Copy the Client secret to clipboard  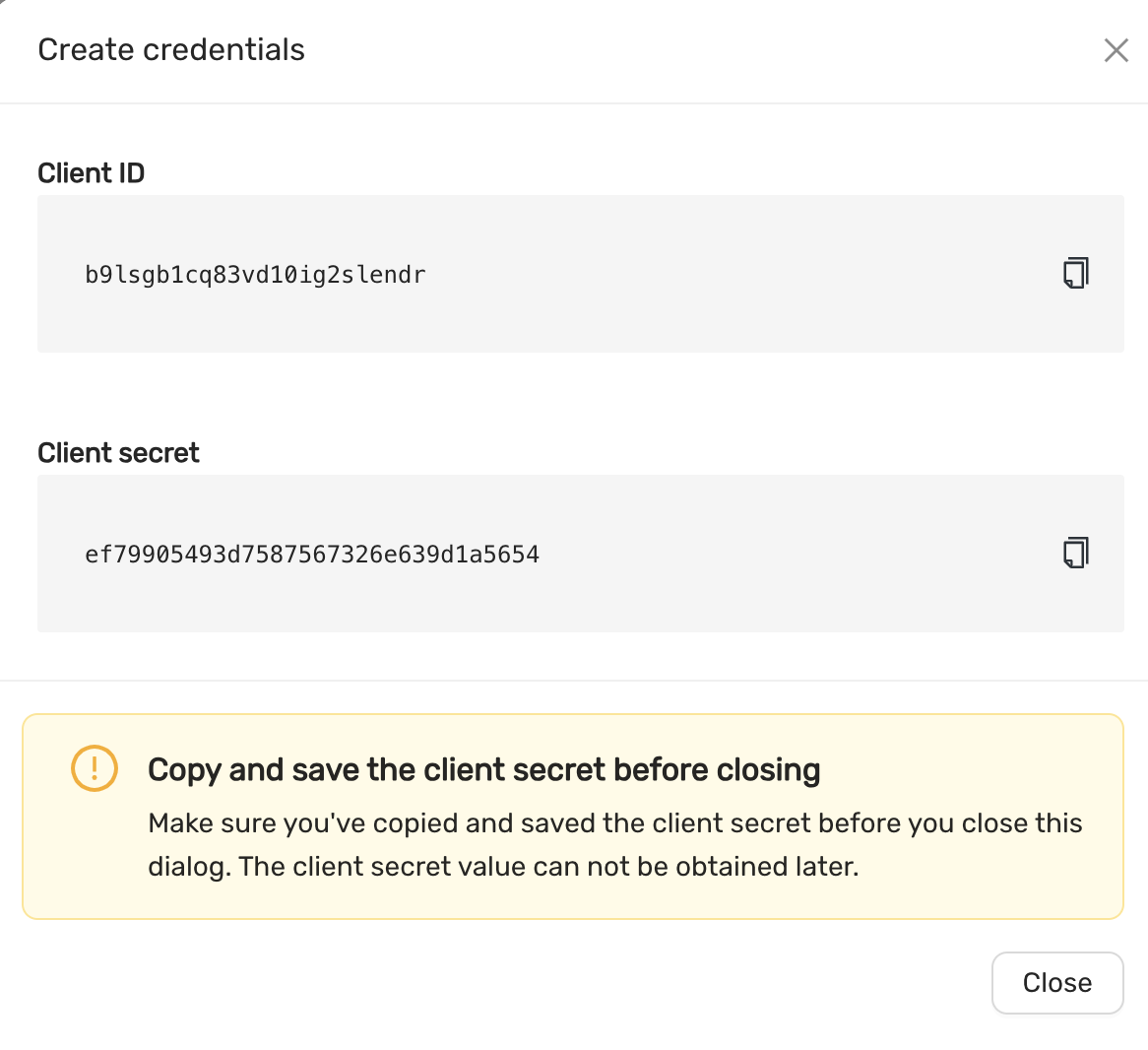coord(1075,553)
